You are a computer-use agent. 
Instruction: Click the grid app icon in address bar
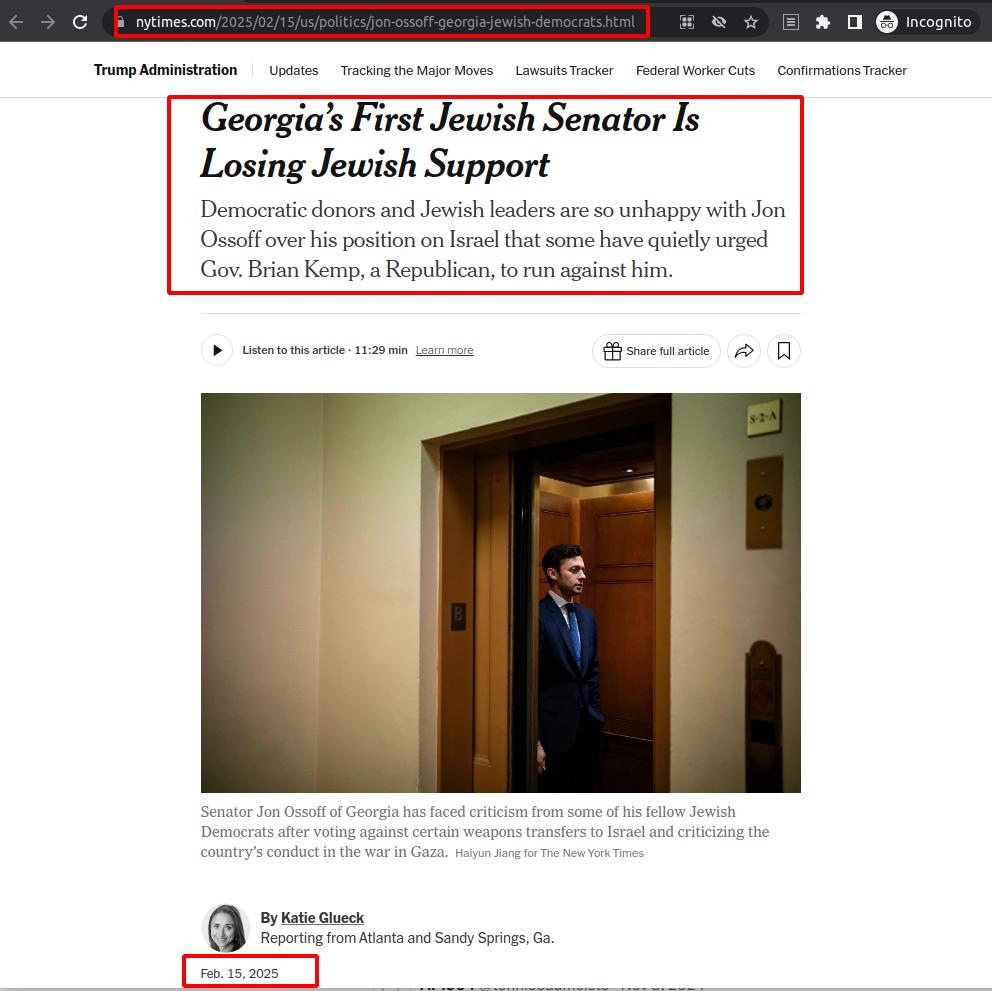click(686, 22)
